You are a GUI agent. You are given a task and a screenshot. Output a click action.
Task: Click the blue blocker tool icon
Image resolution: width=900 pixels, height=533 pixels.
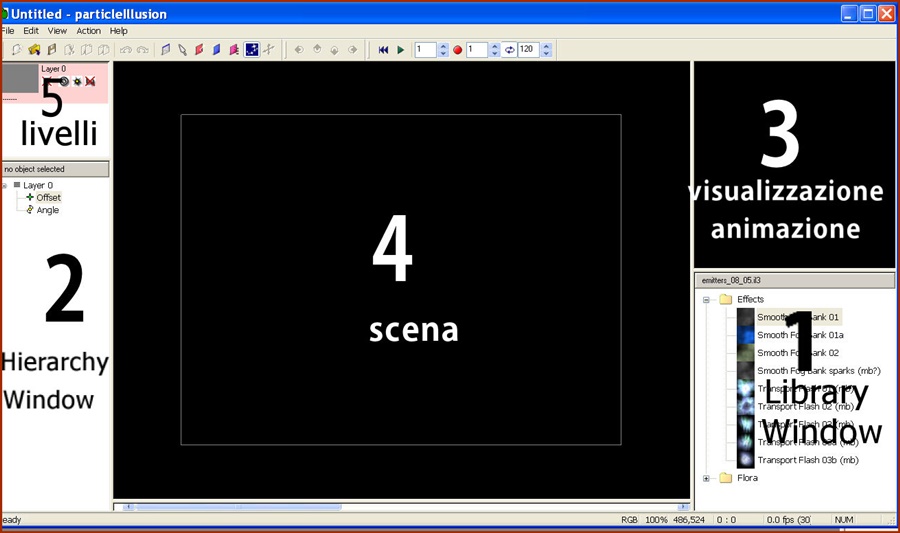click(216, 50)
